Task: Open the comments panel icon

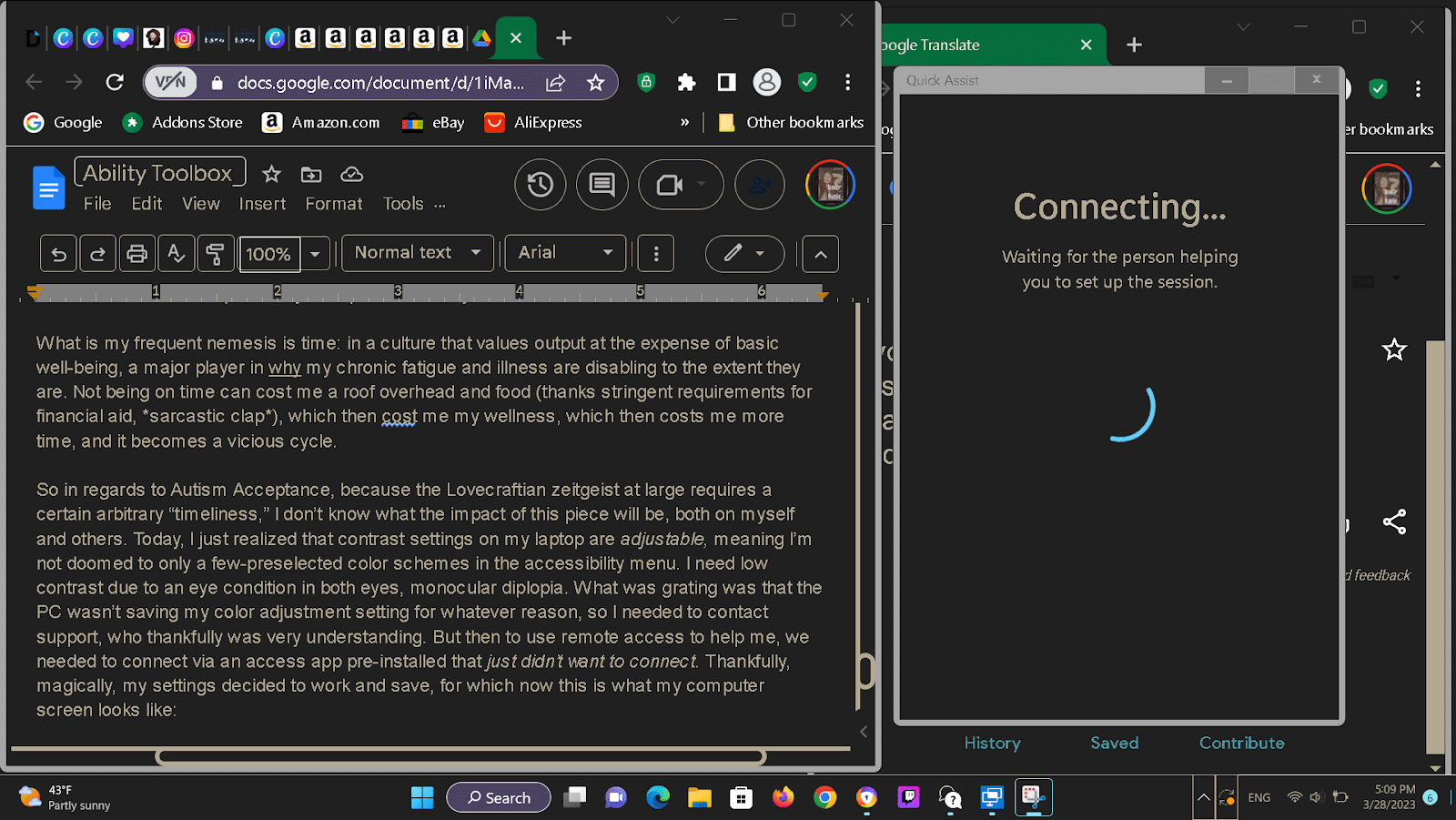Action: (x=602, y=185)
